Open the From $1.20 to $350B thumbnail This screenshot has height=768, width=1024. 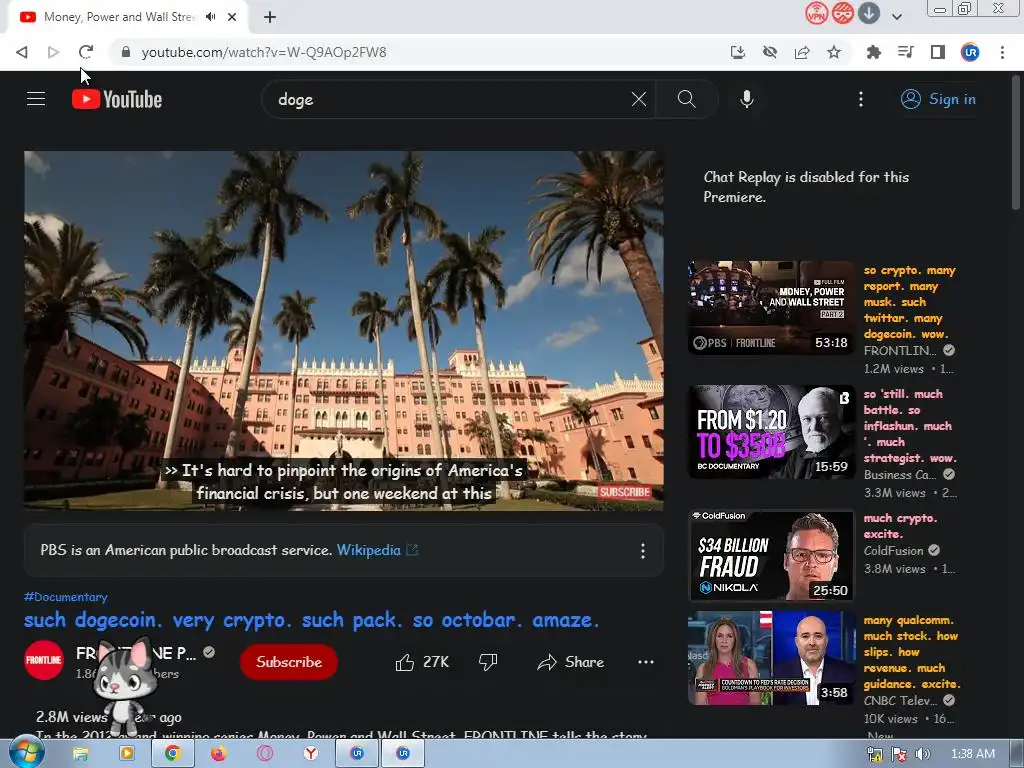point(771,432)
